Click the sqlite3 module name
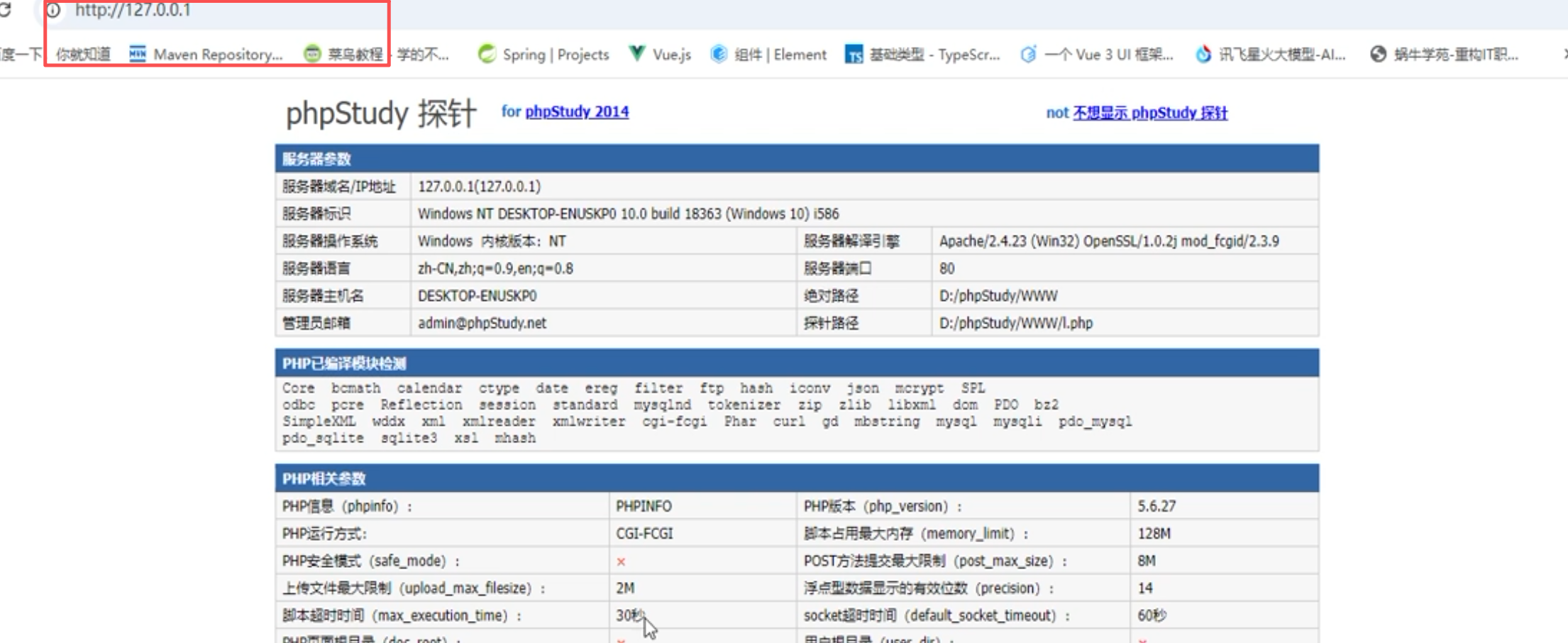Screen dimensions: 1568x643 [x=409, y=438]
